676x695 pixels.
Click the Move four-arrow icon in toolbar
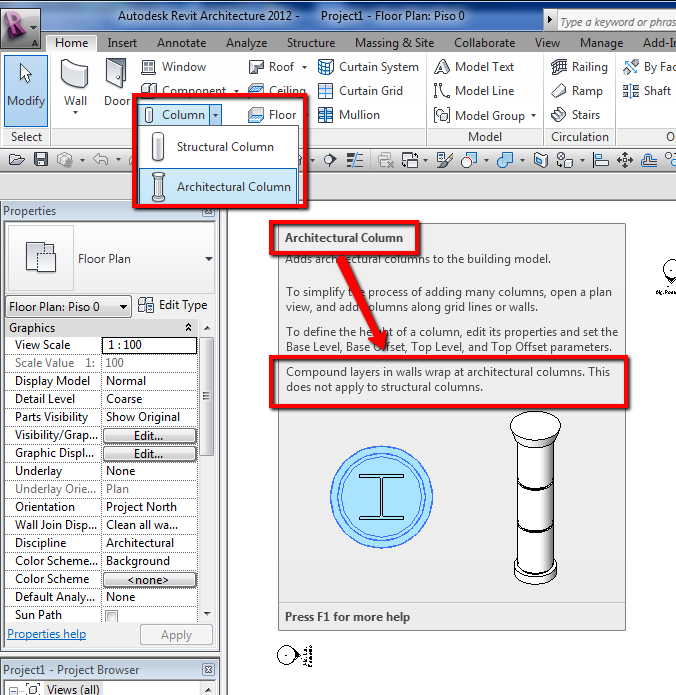coord(625,160)
